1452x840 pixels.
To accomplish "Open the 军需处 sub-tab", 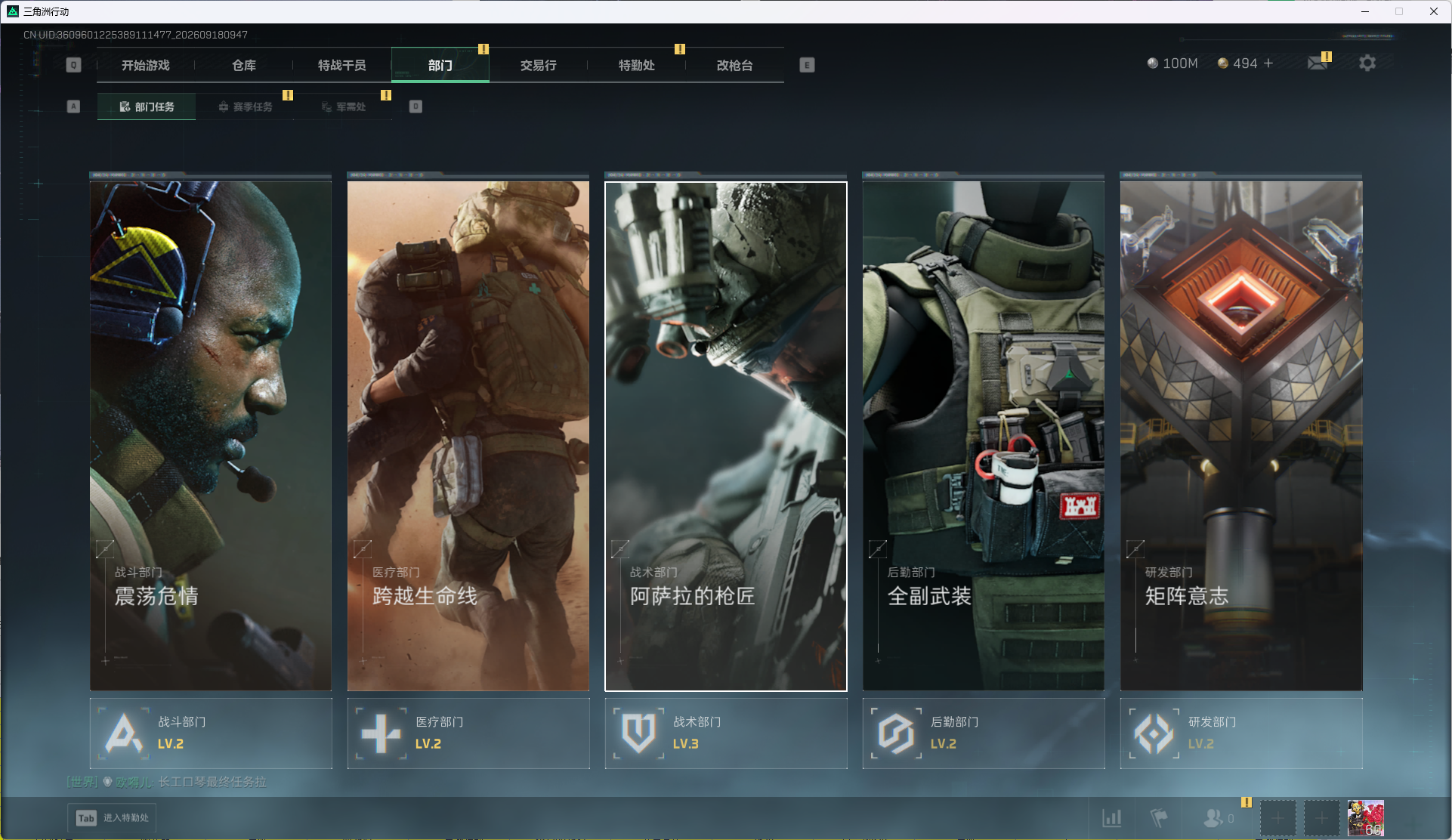I will (343, 107).
